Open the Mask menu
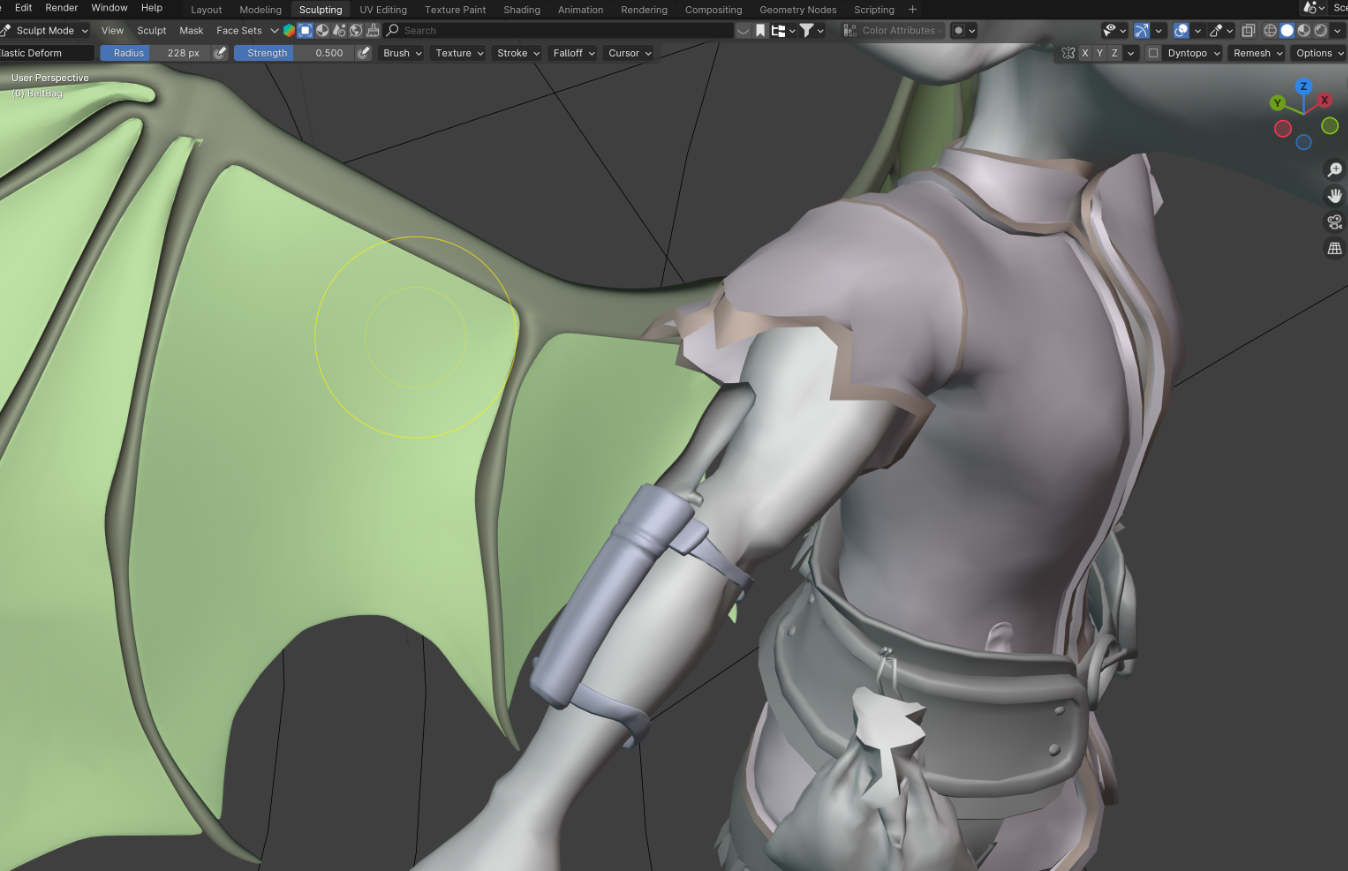Screen dimensions: 1348x871 [191, 30]
